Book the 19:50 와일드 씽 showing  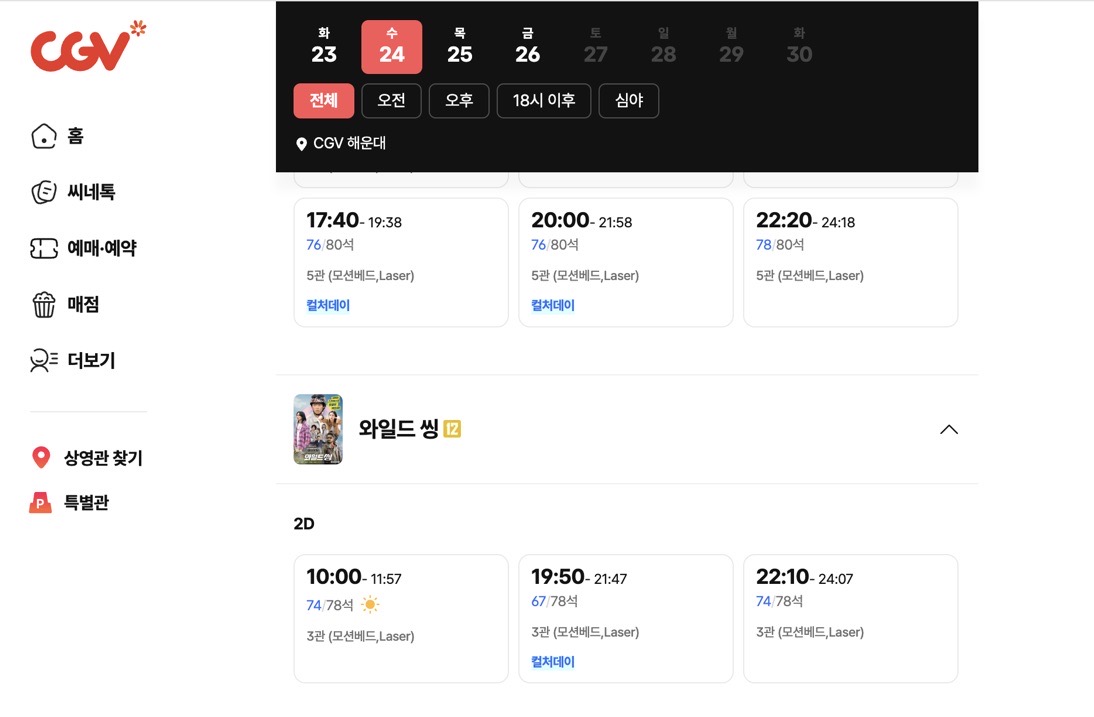pos(626,619)
